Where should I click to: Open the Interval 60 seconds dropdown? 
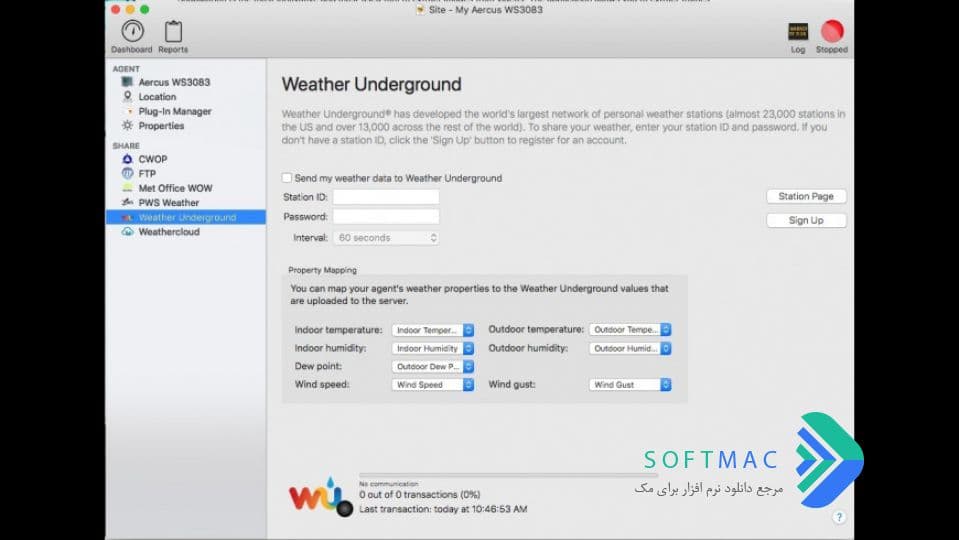point(386,238)
